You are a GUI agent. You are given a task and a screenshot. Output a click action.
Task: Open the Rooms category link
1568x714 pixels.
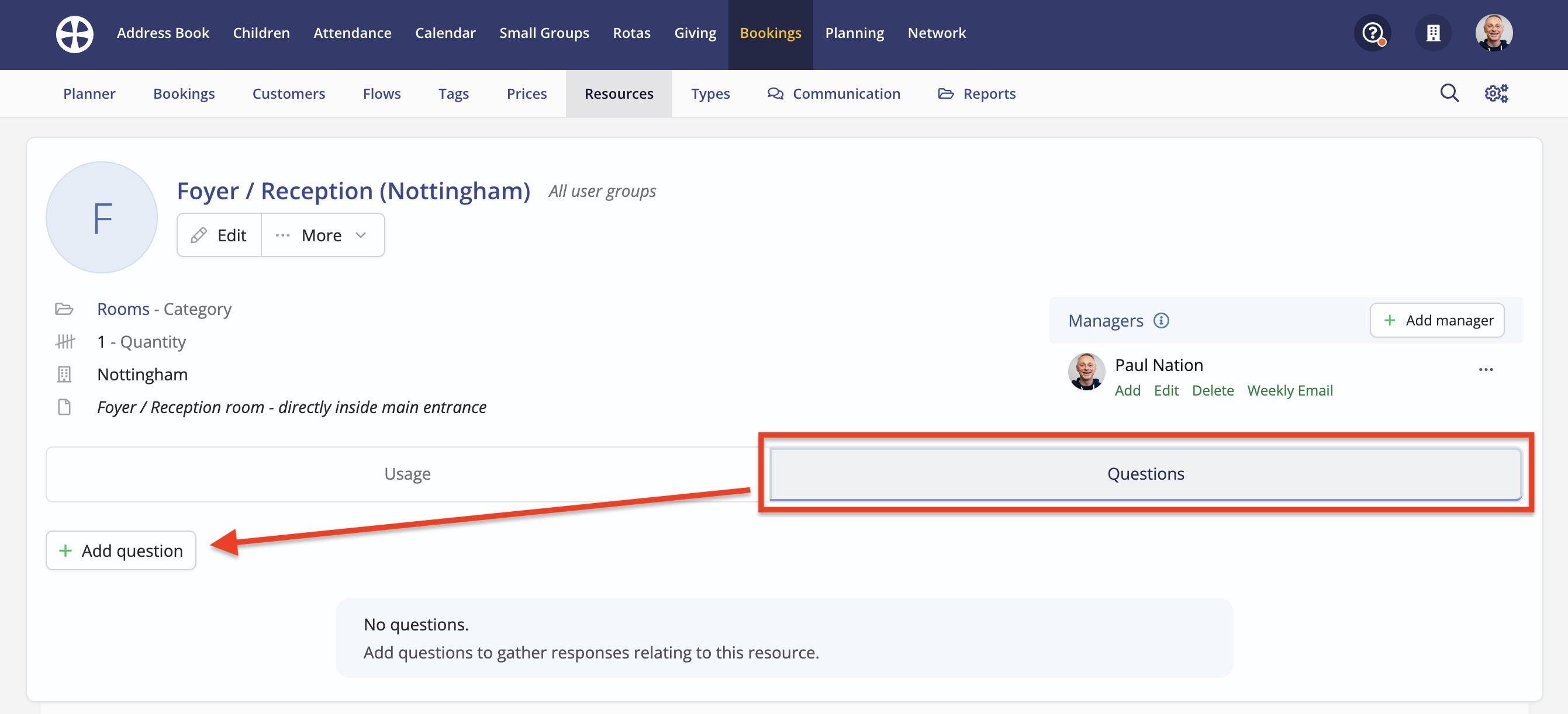coord(123,309)
